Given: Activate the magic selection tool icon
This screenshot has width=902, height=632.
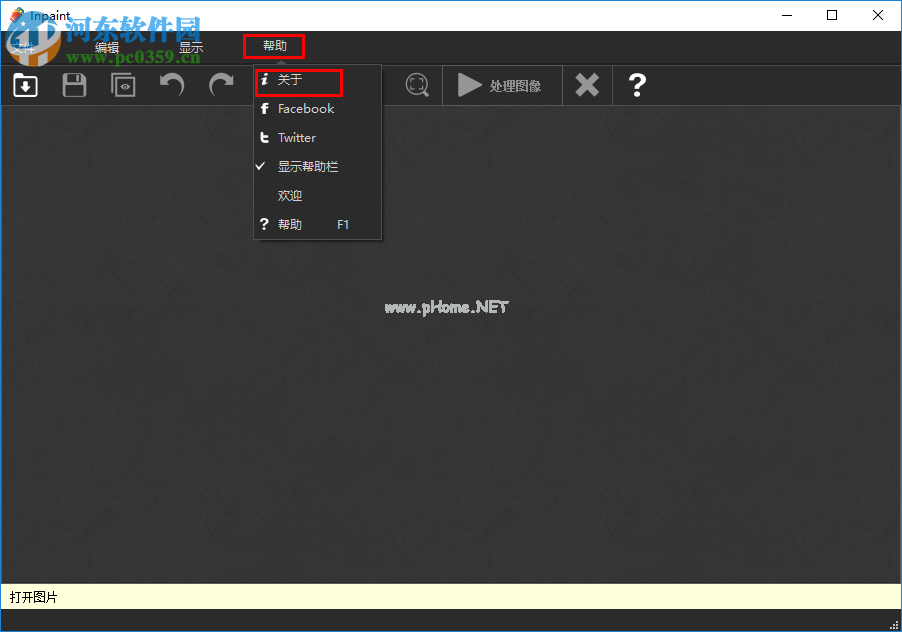Looking at the screenshot, I should pos(417,85).
